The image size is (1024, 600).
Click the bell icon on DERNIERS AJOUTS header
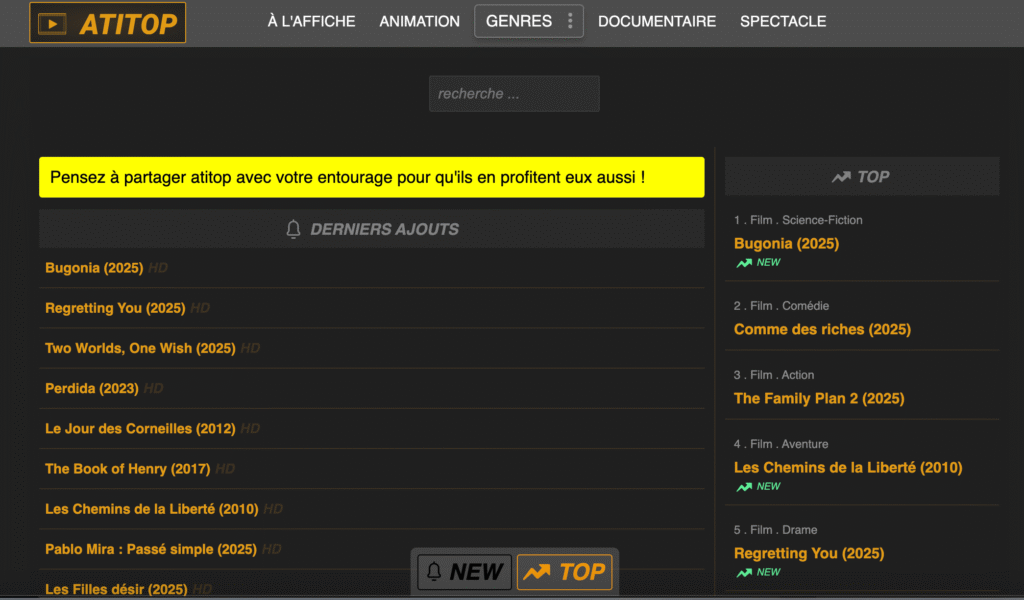(x=294, y=228)
